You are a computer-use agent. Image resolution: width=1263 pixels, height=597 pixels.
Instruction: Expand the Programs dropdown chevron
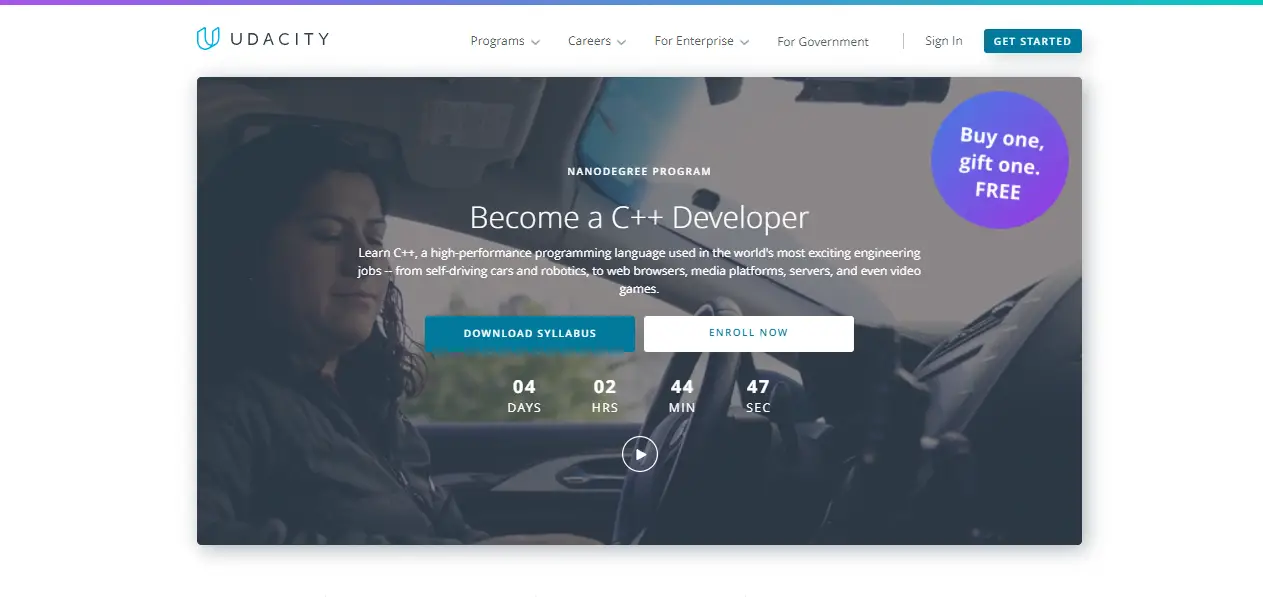click(536, 42)
